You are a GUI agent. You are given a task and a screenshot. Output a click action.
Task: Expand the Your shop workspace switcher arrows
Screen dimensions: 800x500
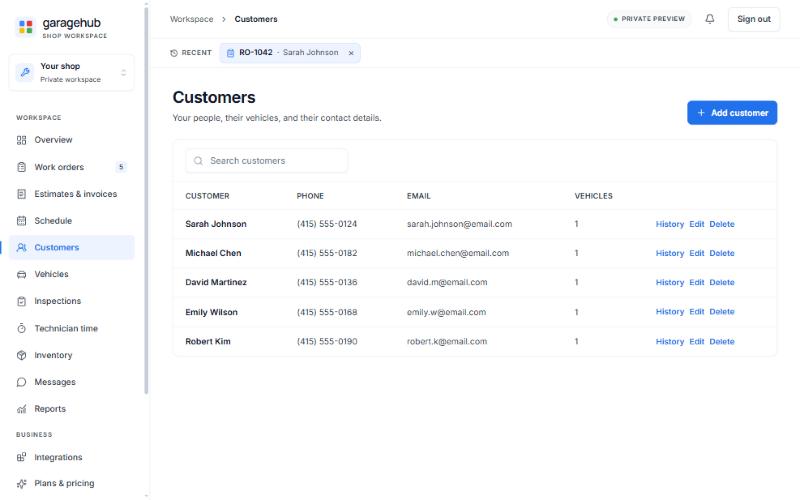[123, 72]
